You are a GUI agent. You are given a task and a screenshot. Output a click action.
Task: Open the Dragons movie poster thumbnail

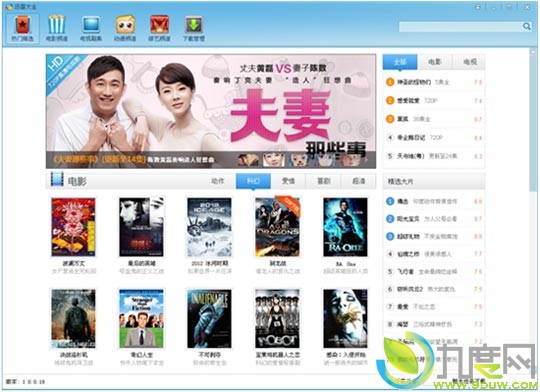277,227
